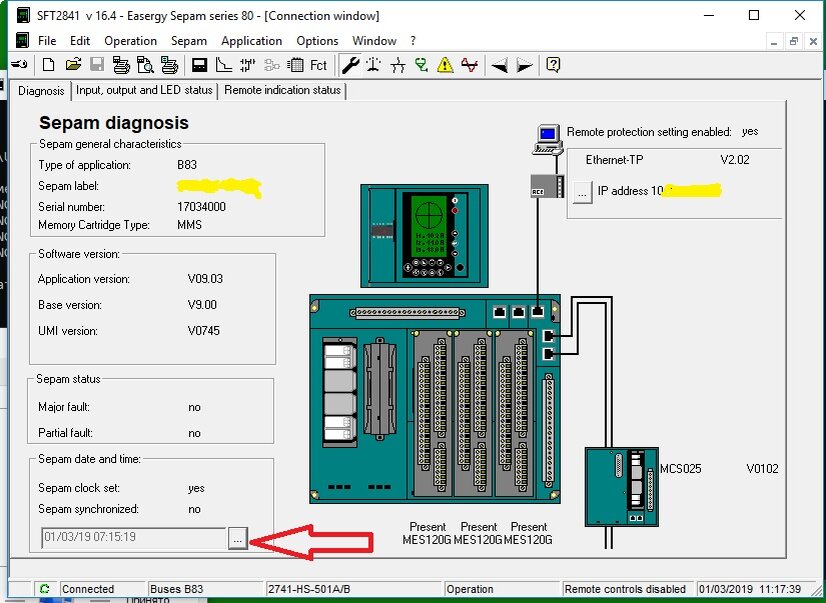Open the ? help menu
The width and height of the screenshot is (826, 603).
413,41
